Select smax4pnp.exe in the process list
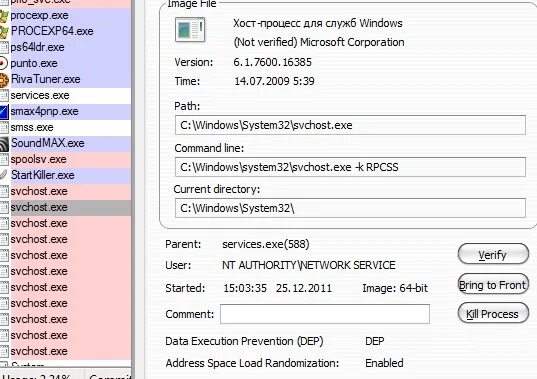Image resolution: width=537 pixels, height=379 pixels. [65, 111]
